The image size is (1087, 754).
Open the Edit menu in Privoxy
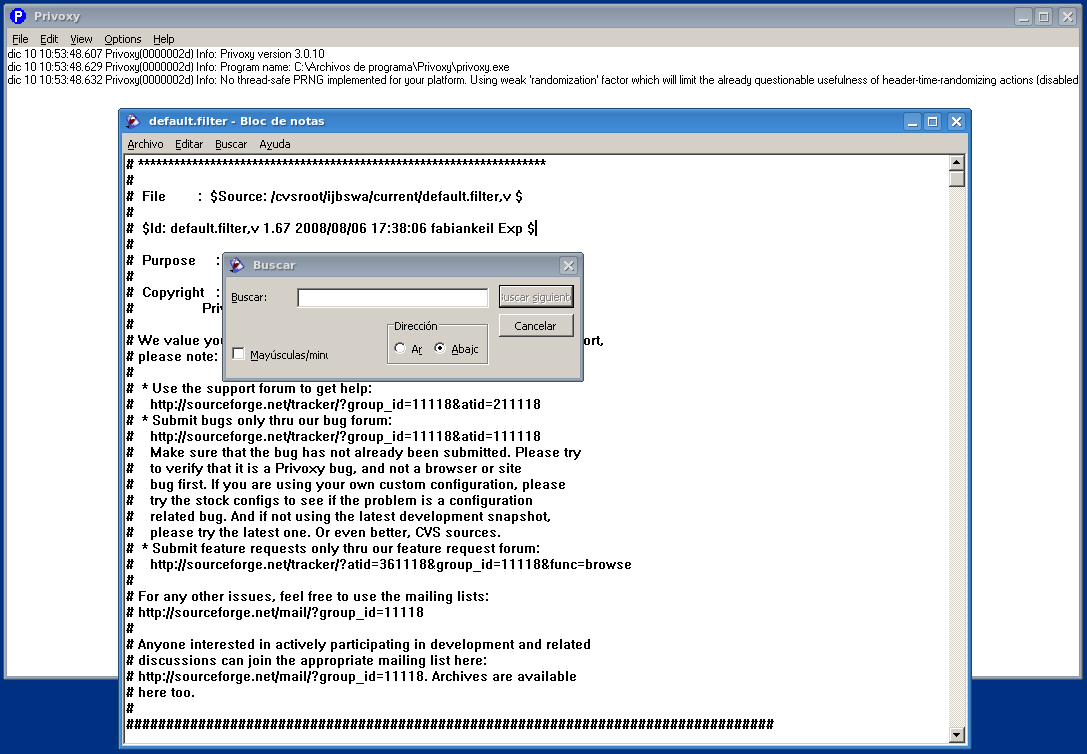pyautogui.click(x=49, y=40)
